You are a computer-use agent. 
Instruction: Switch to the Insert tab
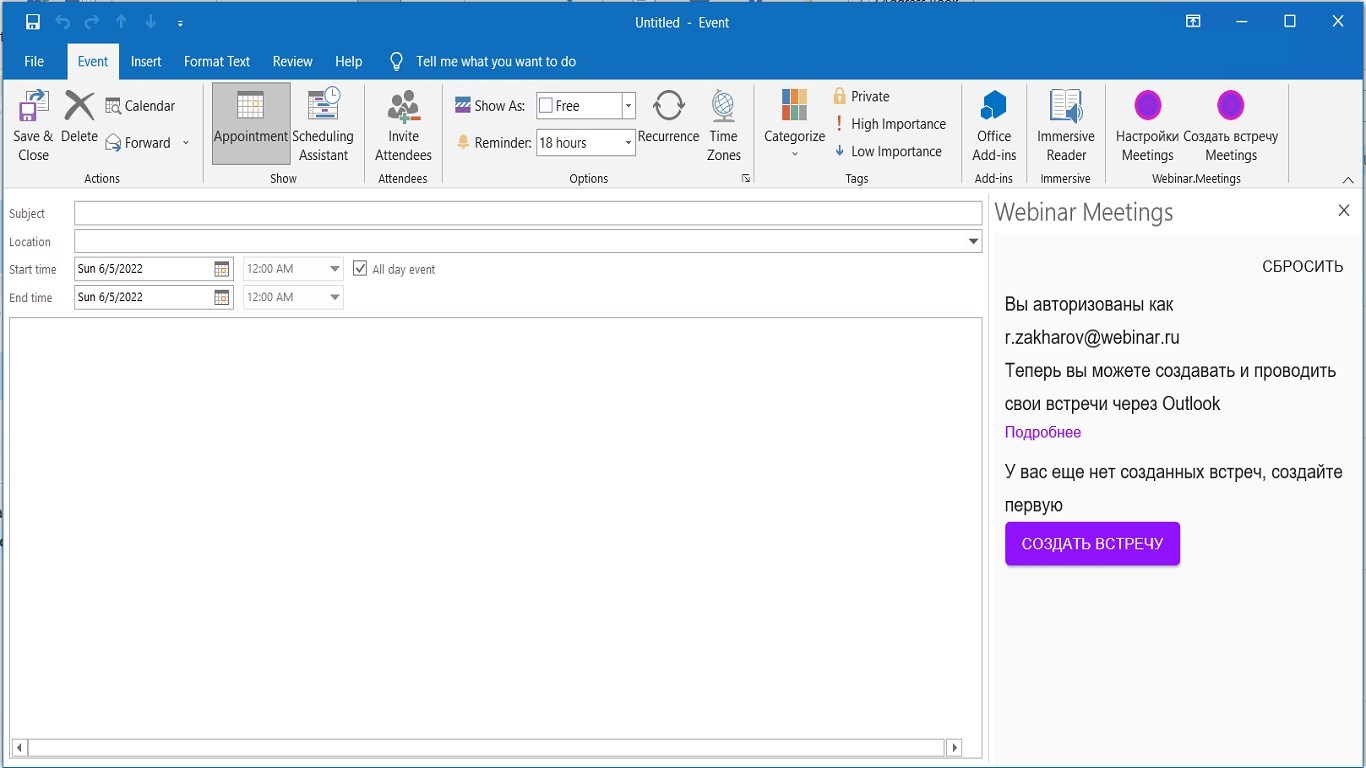146,61
